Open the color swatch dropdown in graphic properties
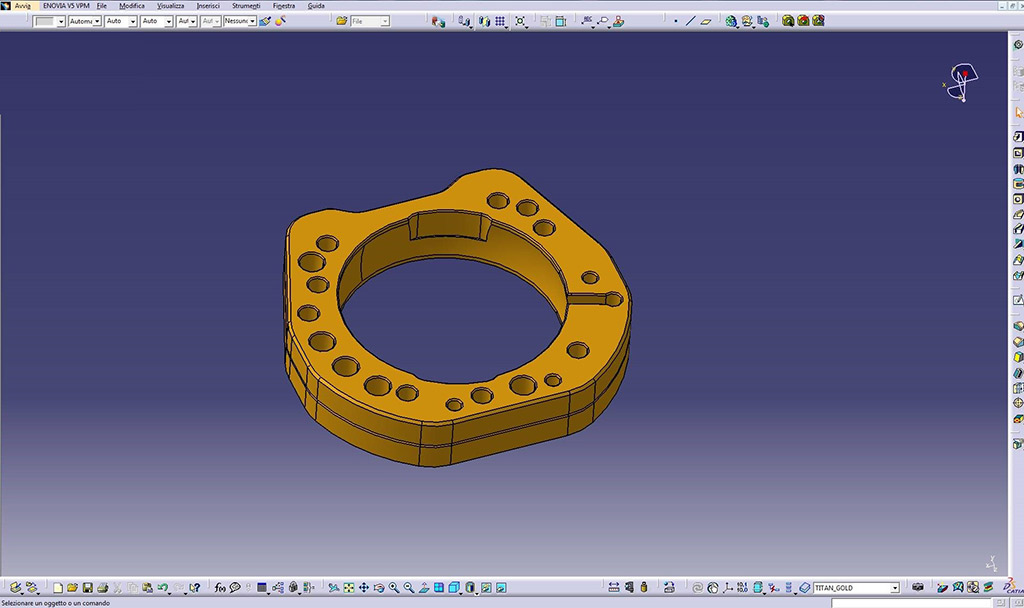Viewport: 1024px width, 608px height. point(61,22)
